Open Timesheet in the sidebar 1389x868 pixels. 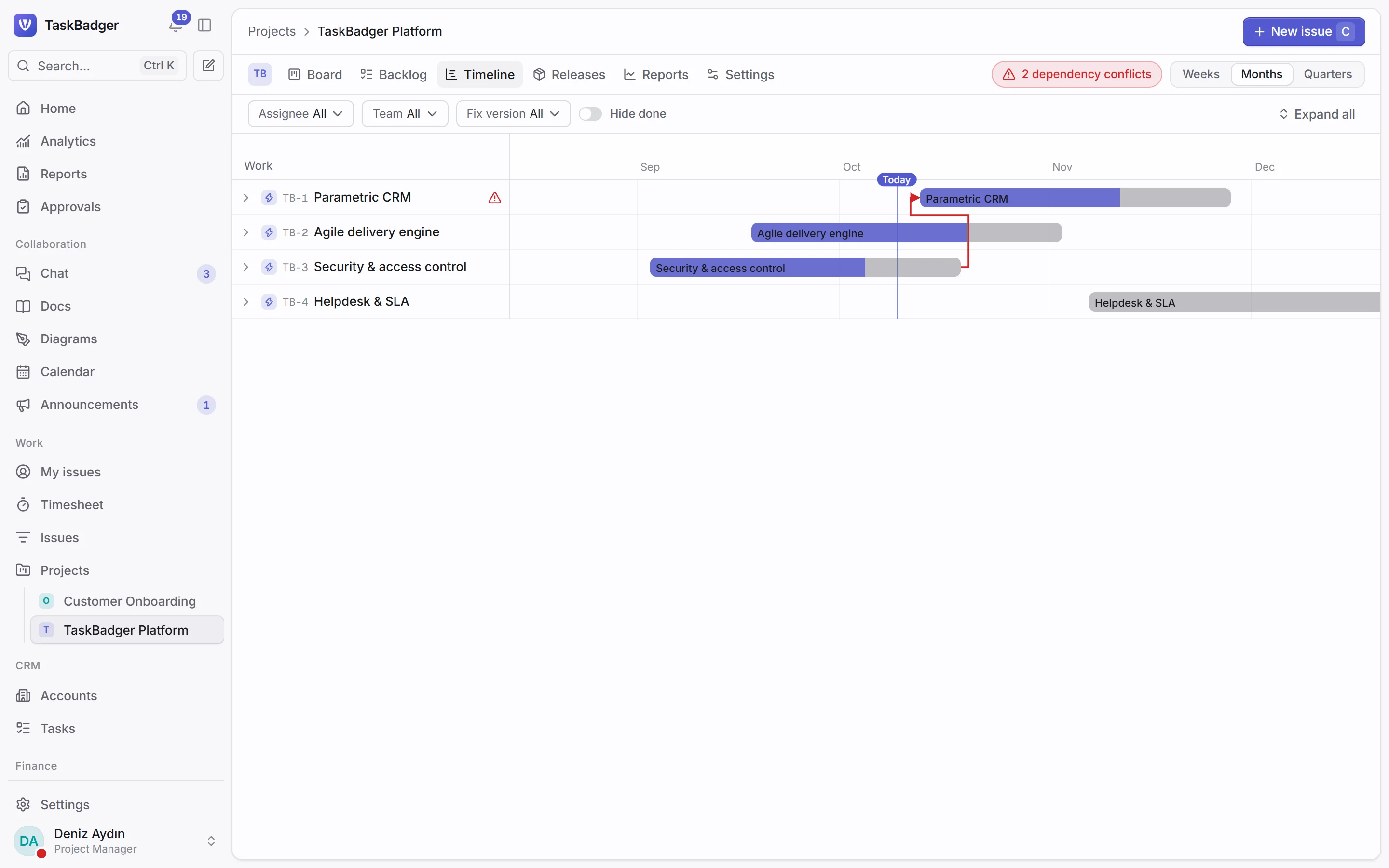pyautogui.click(x=115, y=504)
